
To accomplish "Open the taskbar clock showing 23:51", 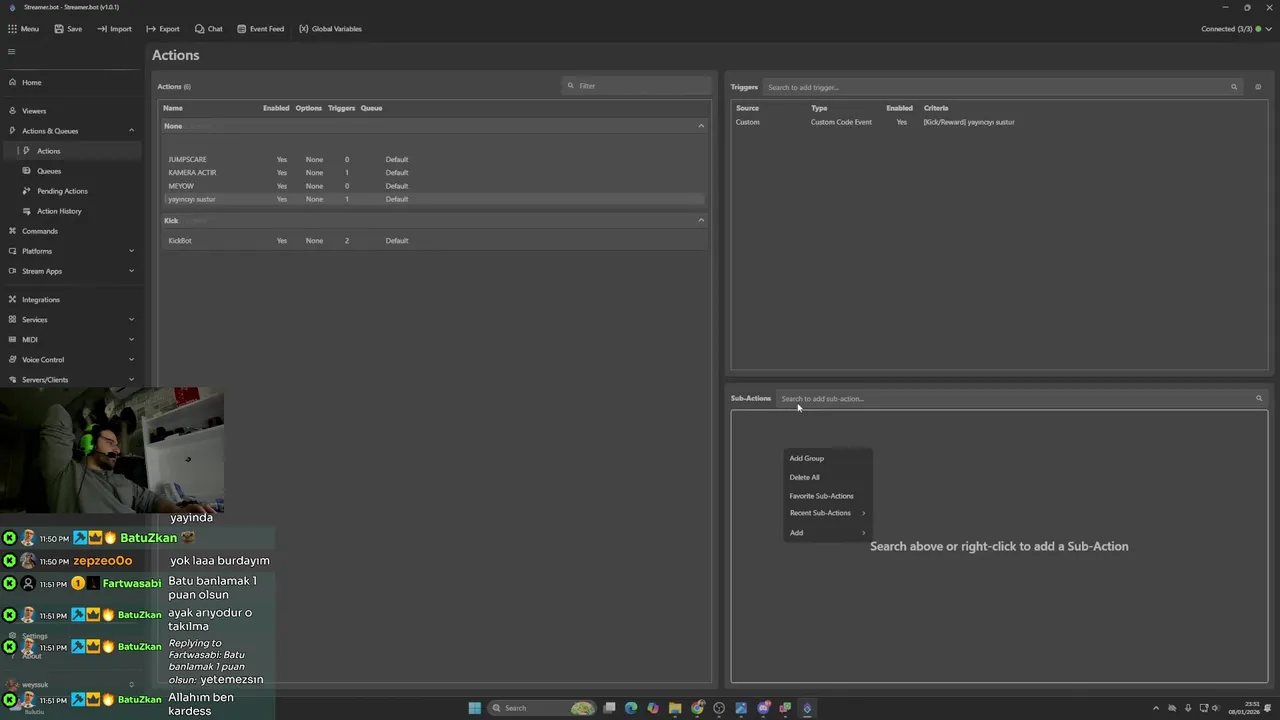I will pyautogui.click(x=1244, y=708).
